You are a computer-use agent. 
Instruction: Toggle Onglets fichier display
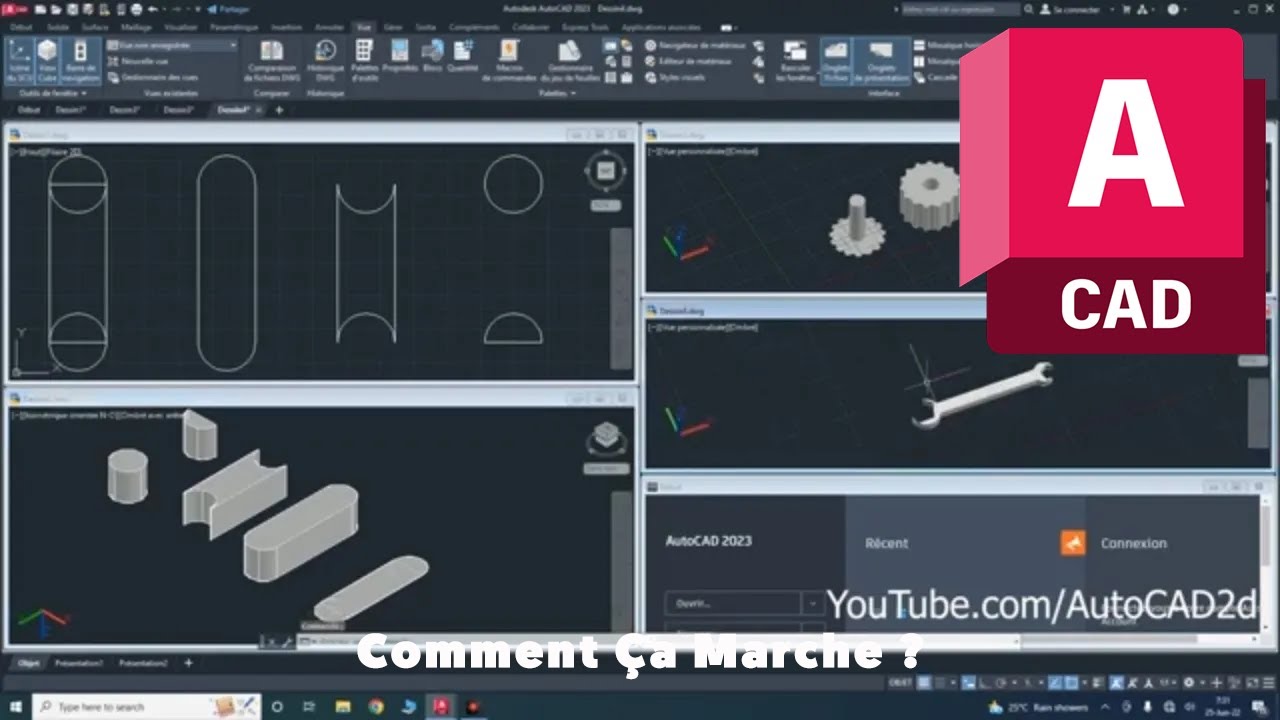coord(835,61)
